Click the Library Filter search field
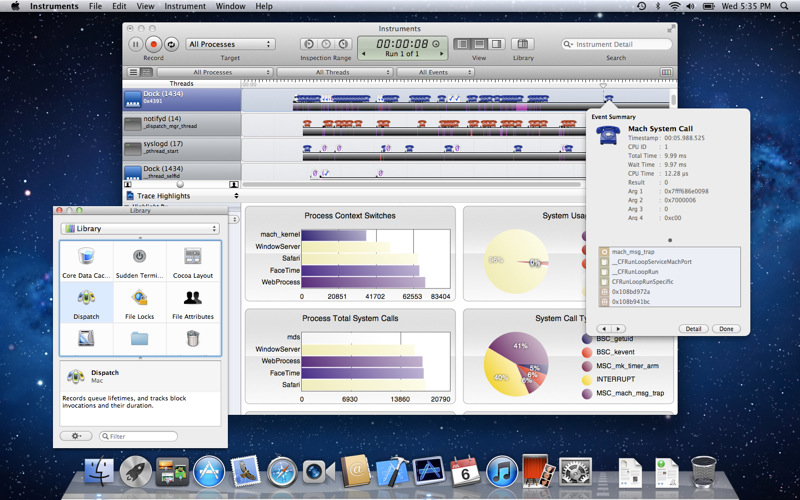The height and width of the screenshot is (500, 800). point(138,436)
